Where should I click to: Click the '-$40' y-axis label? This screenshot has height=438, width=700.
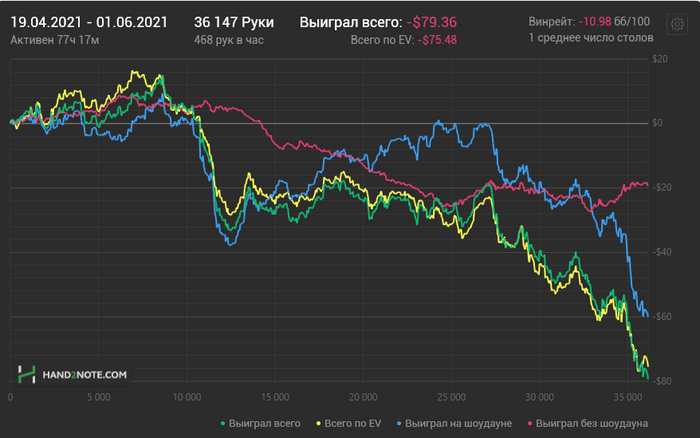(661, 252)
